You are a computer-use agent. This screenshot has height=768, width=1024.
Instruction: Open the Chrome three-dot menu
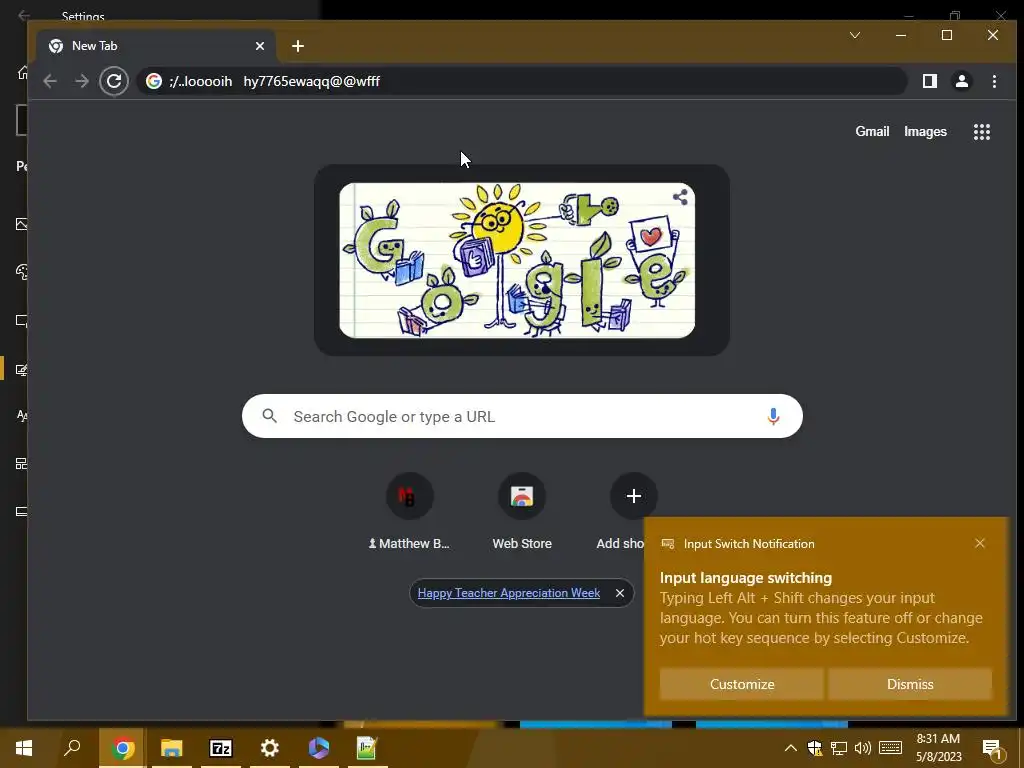[994, 81]
